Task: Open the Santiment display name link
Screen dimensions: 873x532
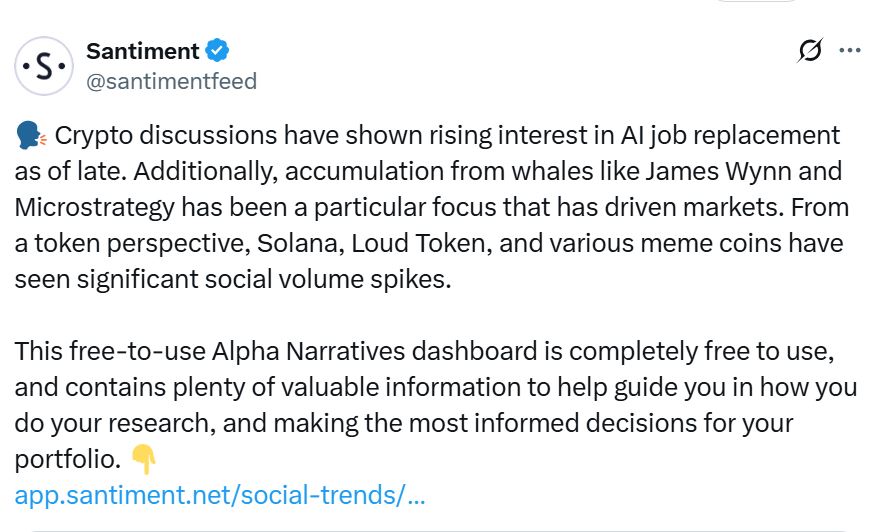Action: pyautogui.click(x=142, y=50)
